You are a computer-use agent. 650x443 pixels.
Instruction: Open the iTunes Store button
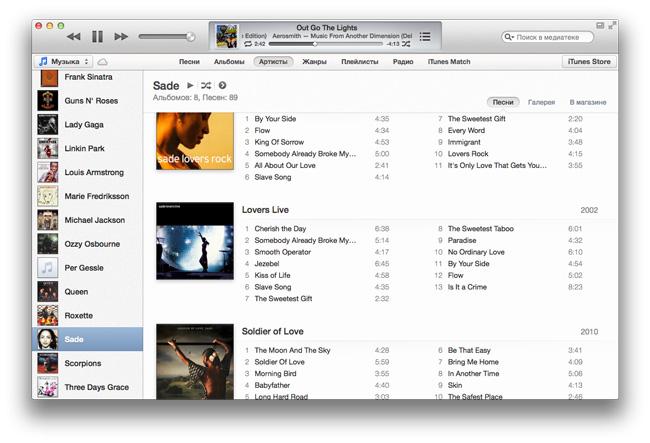pos(589,62)
